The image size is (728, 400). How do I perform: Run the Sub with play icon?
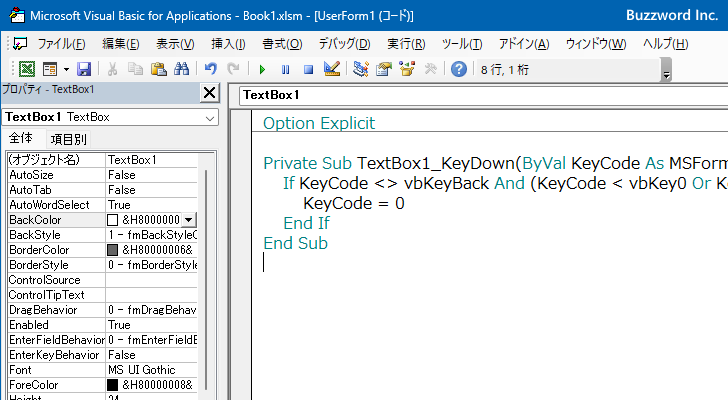tap(262, 69)
